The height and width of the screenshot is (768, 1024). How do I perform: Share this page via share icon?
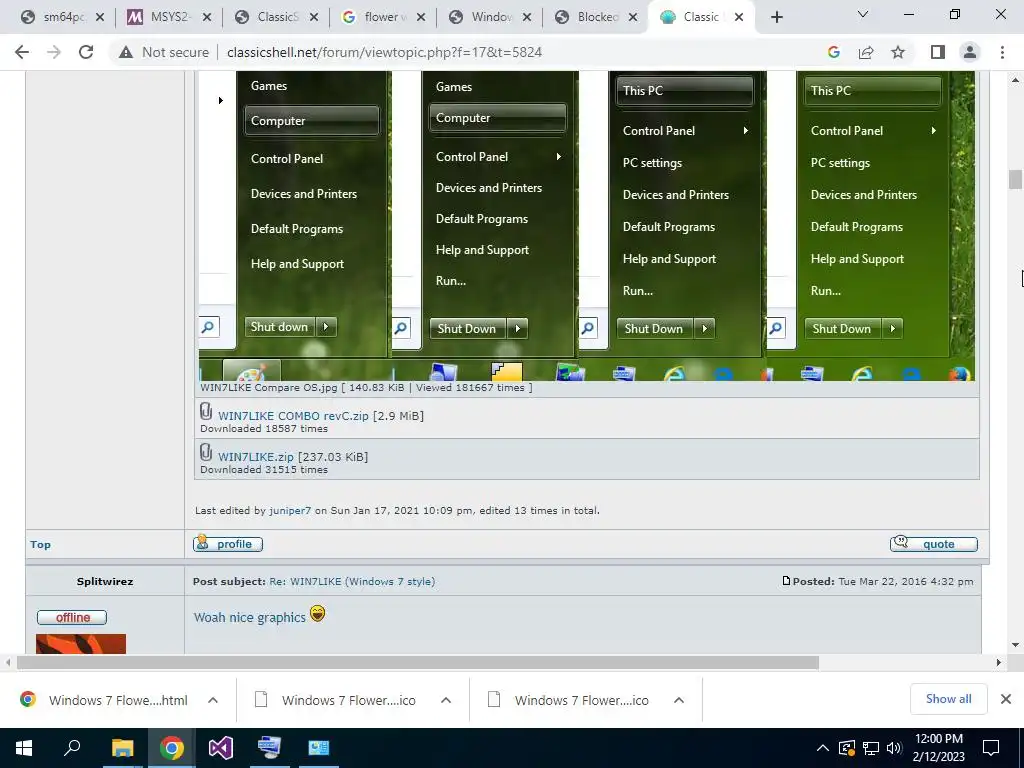coord(866,52)
